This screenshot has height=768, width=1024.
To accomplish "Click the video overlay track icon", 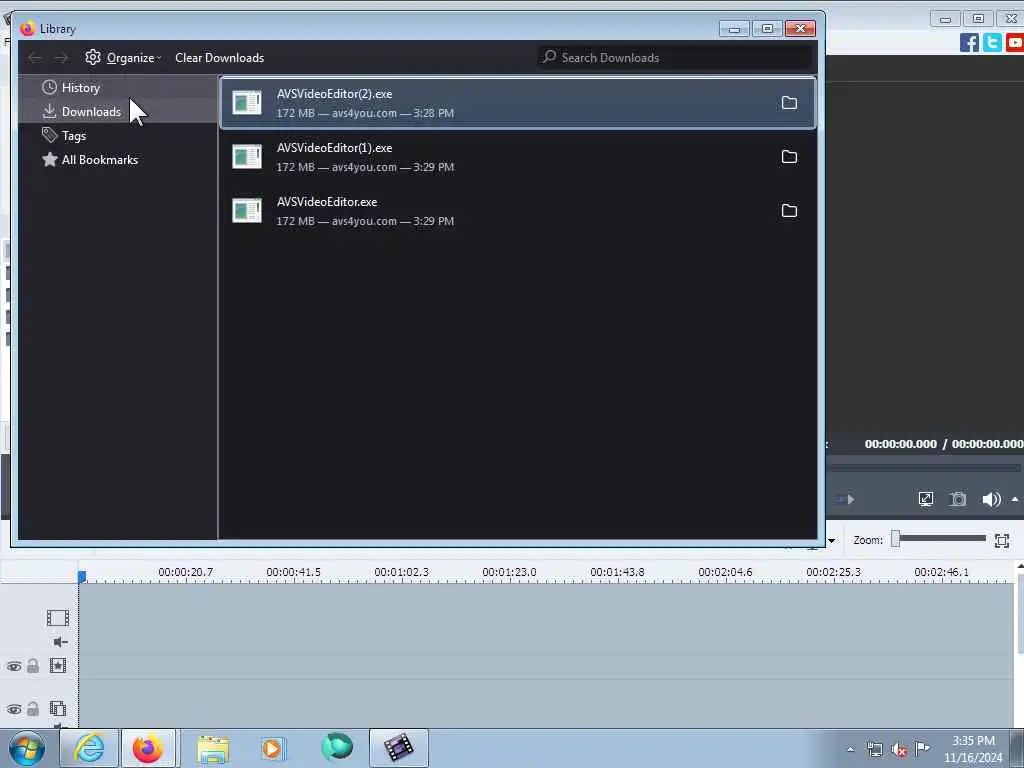I will [57, 708].
